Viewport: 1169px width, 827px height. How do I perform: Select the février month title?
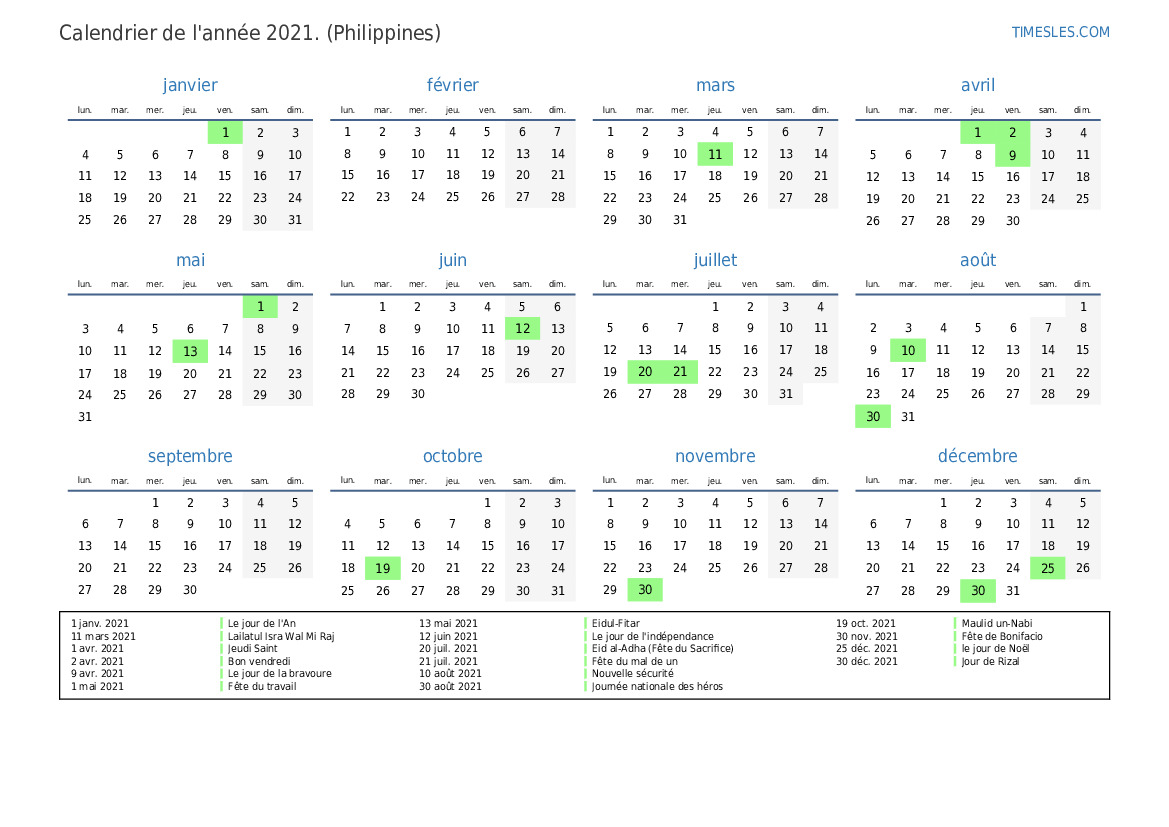[452, 86]
